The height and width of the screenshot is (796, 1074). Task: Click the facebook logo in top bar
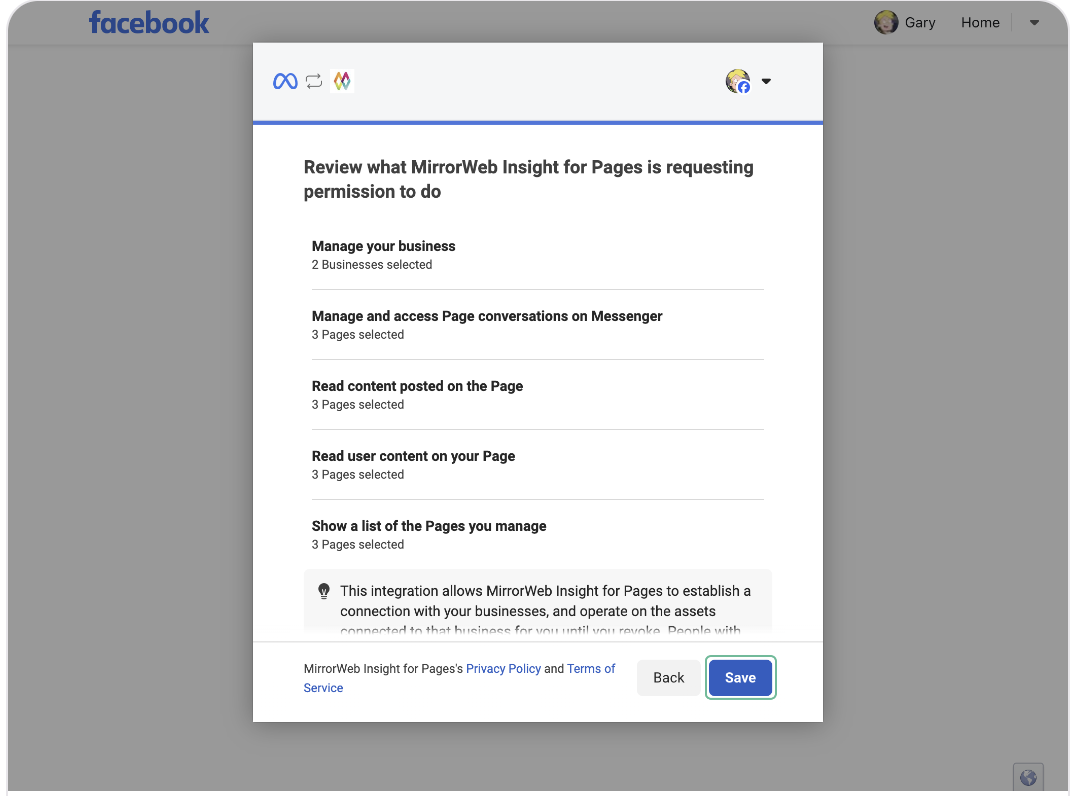coord(149,23)
